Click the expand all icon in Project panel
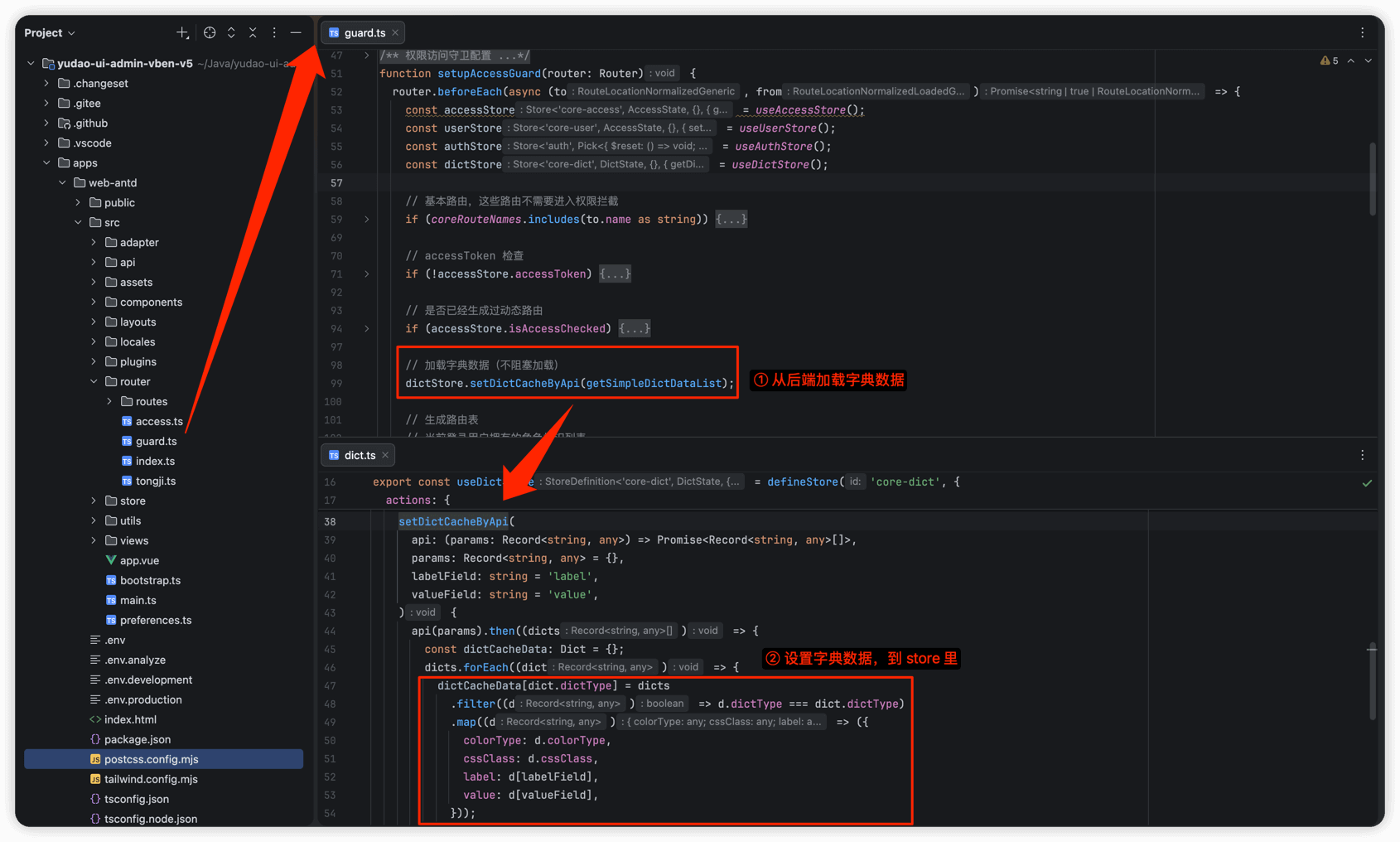 pyautogui.click(x=231, y=33)
